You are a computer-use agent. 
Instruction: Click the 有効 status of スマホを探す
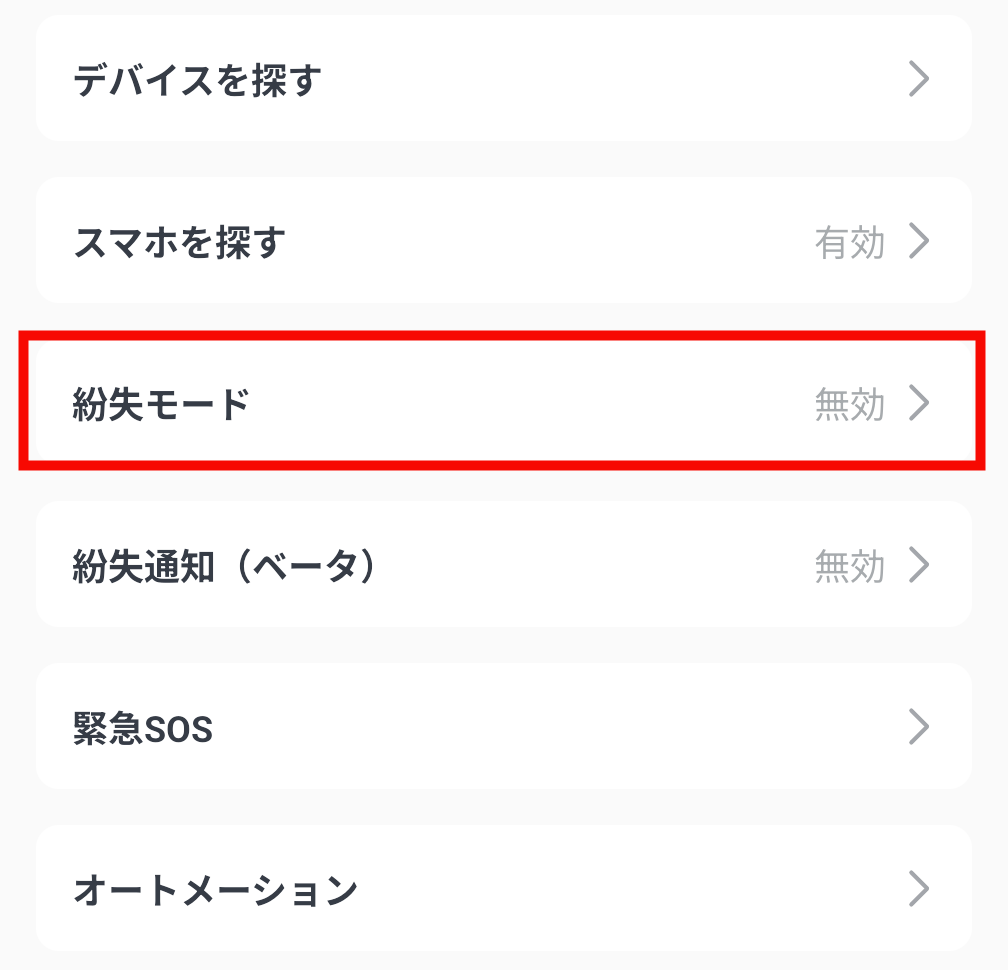coord(849,242)
